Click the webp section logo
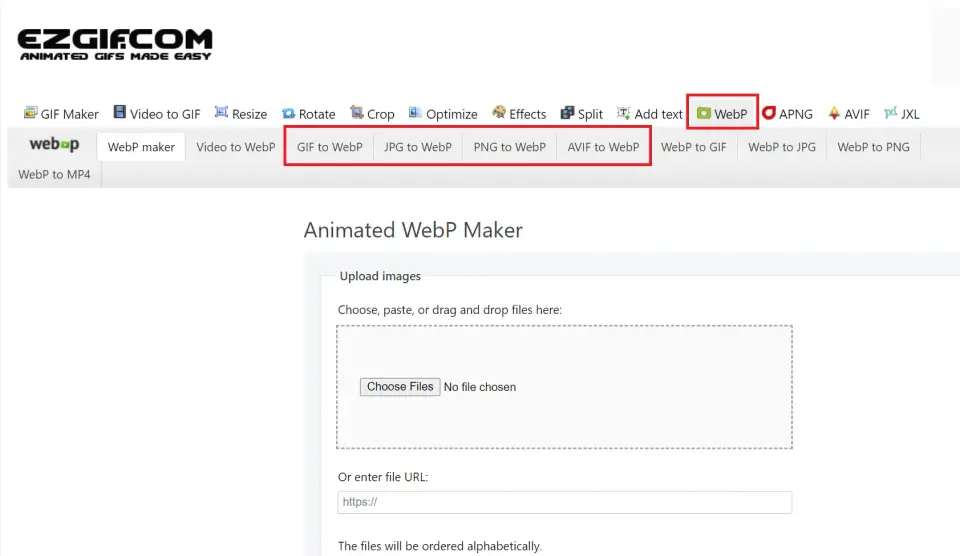This screenshot has width=960, height=556. [54, 145]
